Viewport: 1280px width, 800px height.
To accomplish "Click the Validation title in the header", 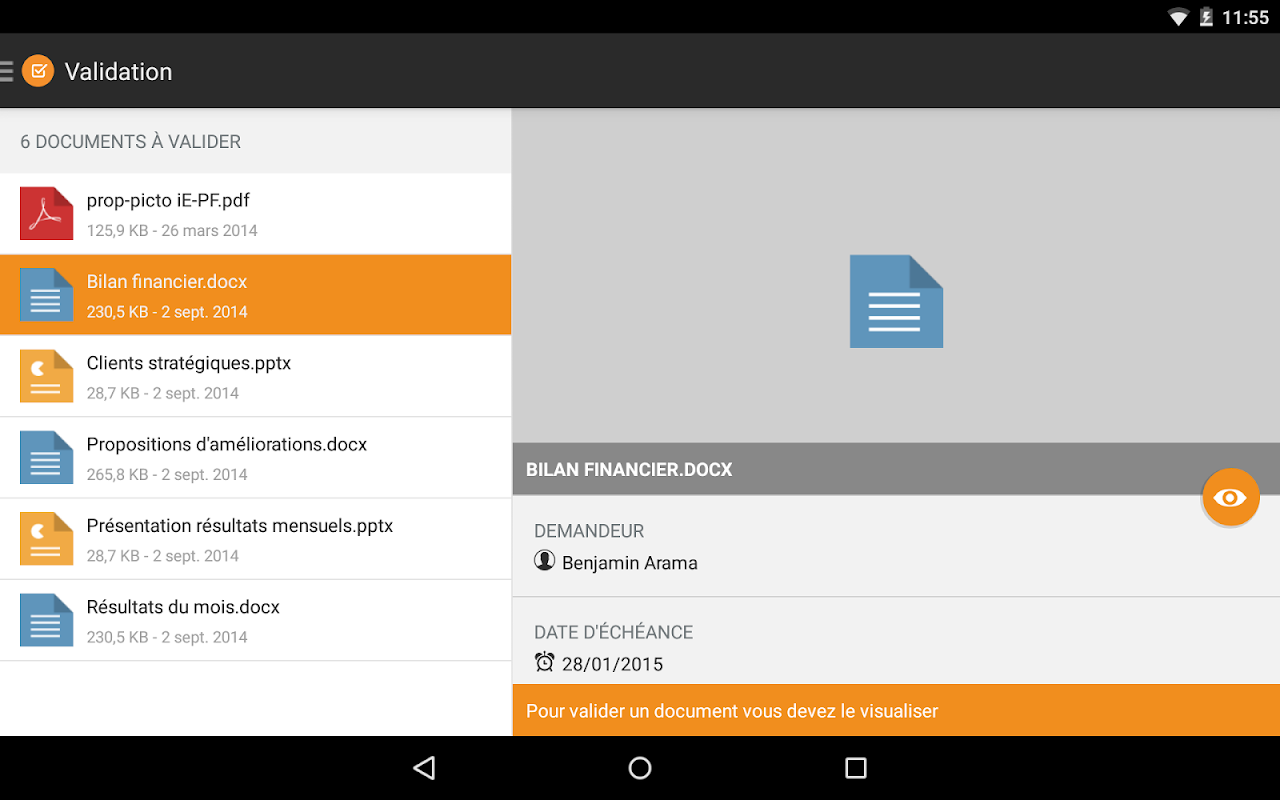I will (118, 72).
